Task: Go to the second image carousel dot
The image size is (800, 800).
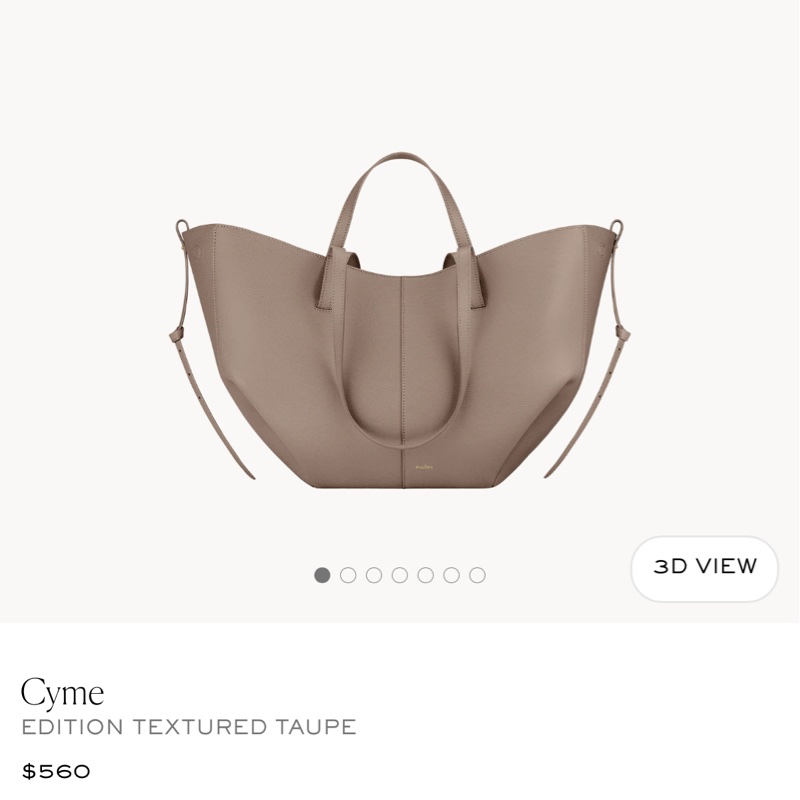Action: pyautogui.click(x=348, y=575)
